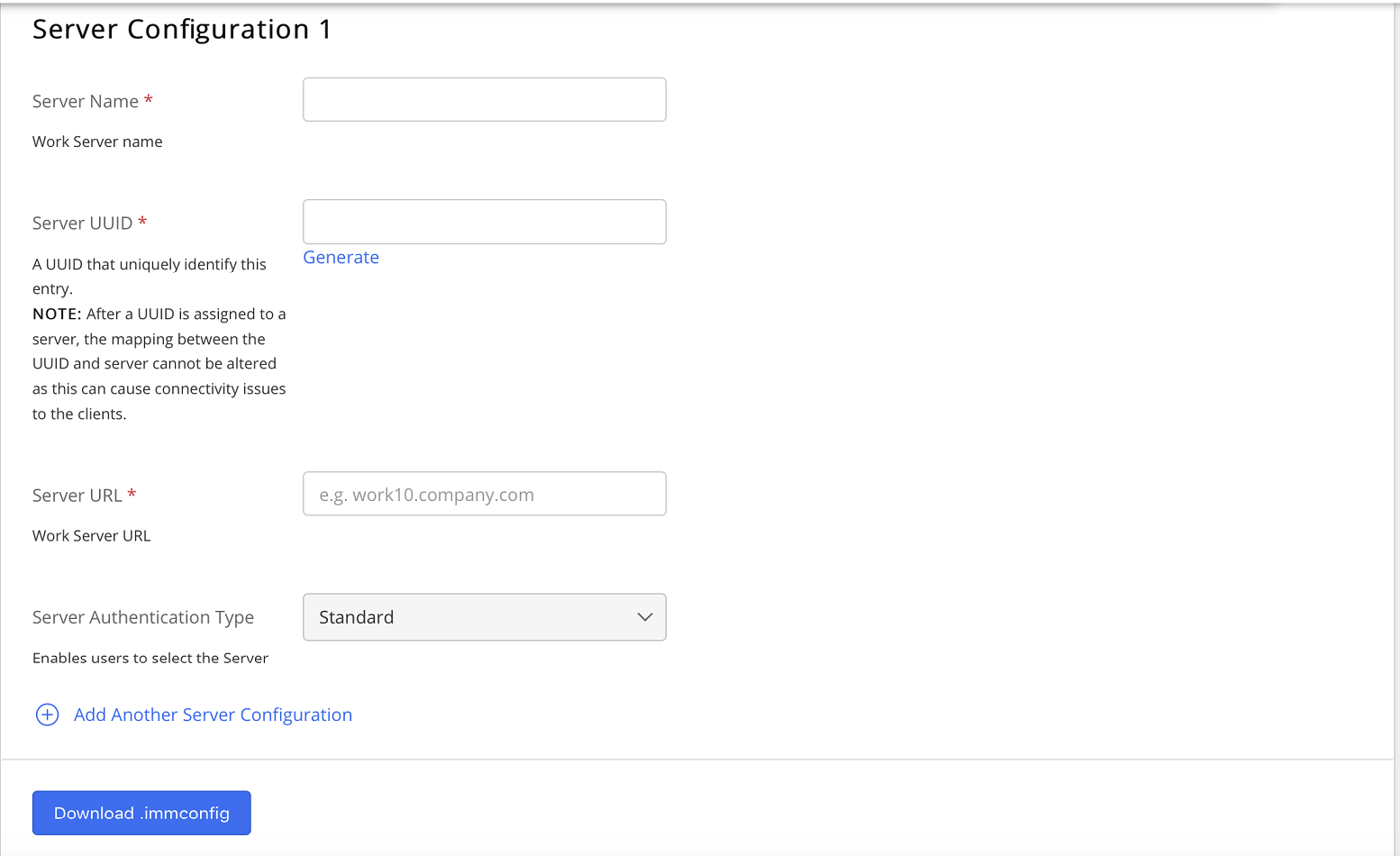Image resolution: width=1400 pixels, height=856 pixels.
Task: Click the Server URL label
Action: tap(77, 496)
